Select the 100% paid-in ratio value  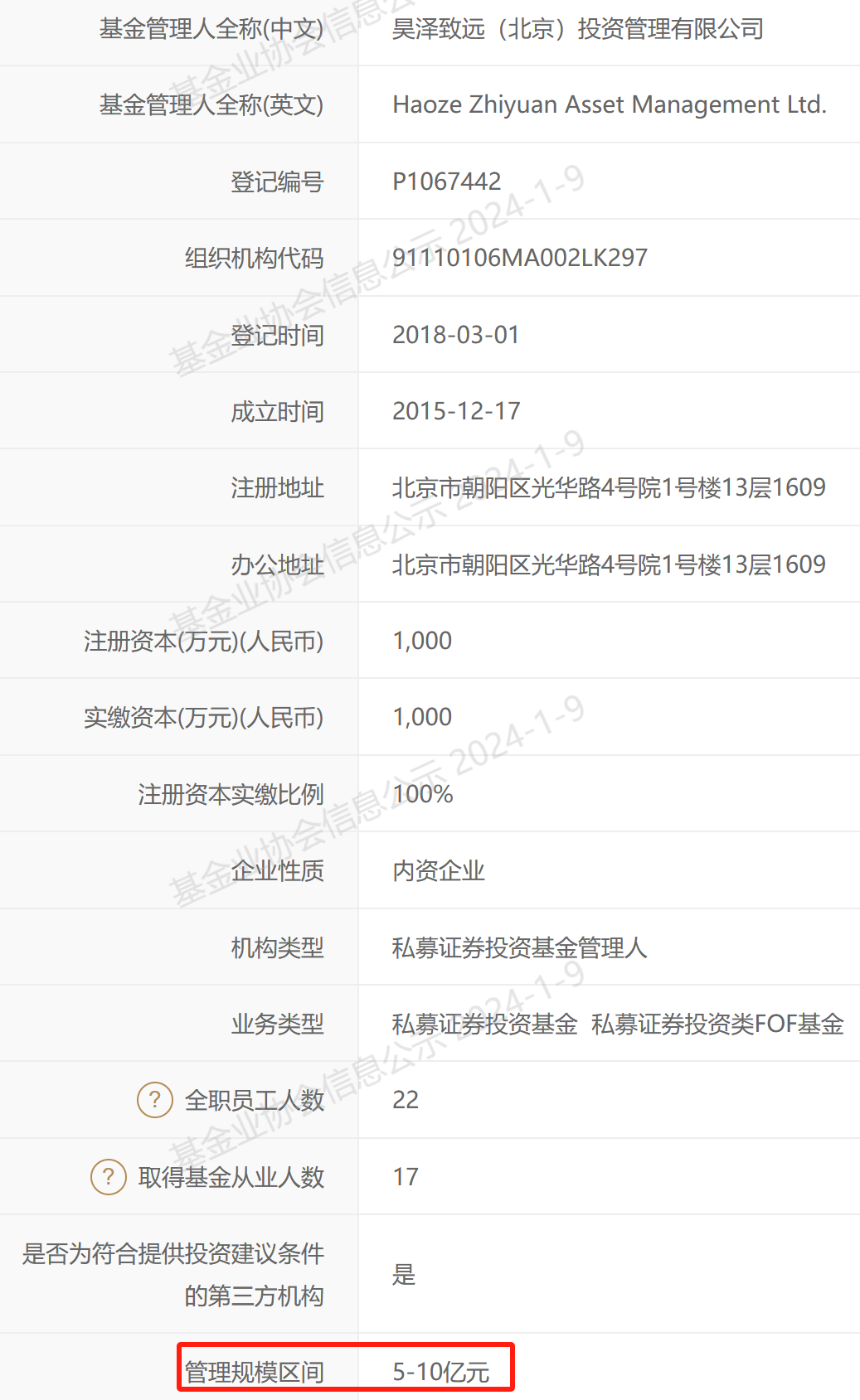423,794
